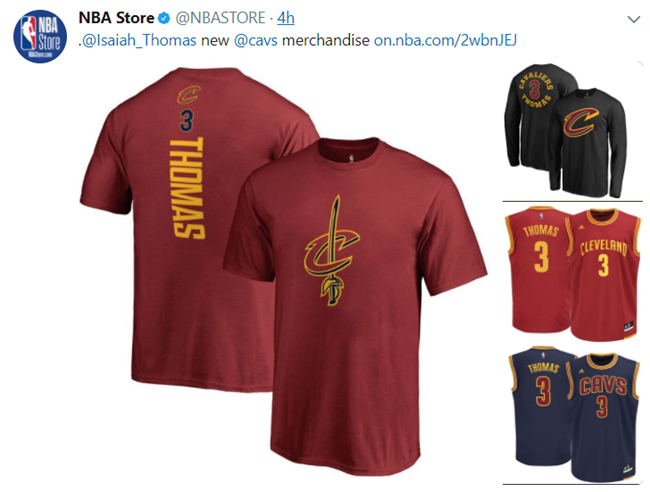Image resolution: width=650 pixels, height=492 pixels.
Task: Click the blue verified badge icon
Action: click(165, 18)
